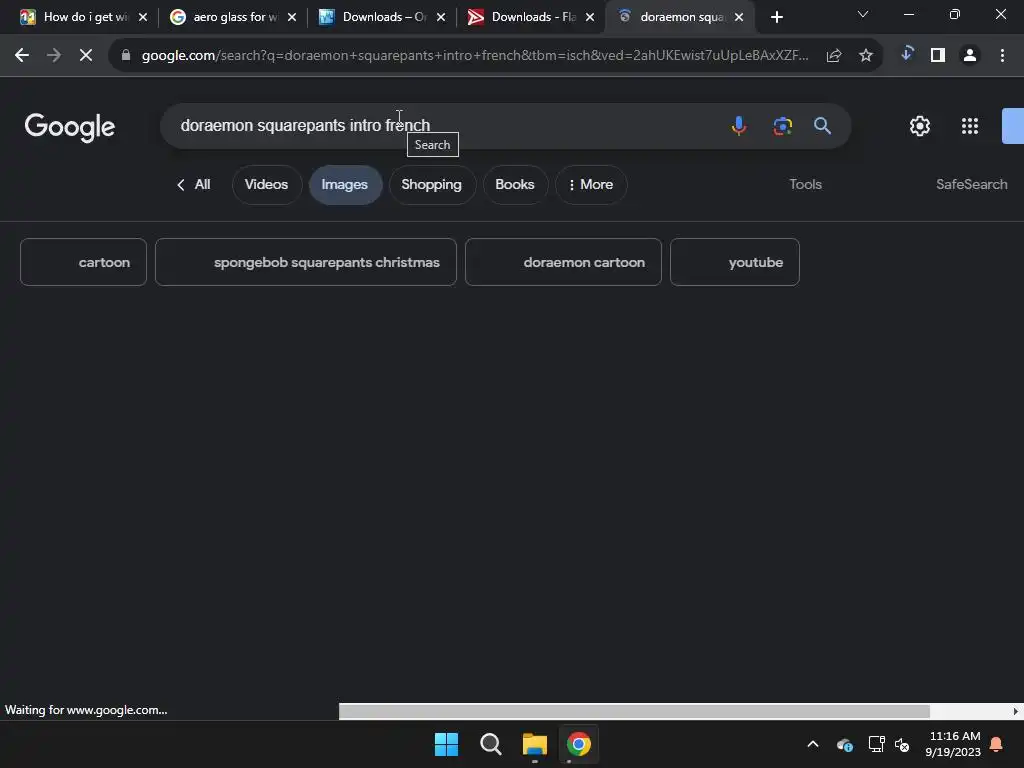Open the SafeSearch dropdown
The image size is (1024, 768).
(971, 185)
